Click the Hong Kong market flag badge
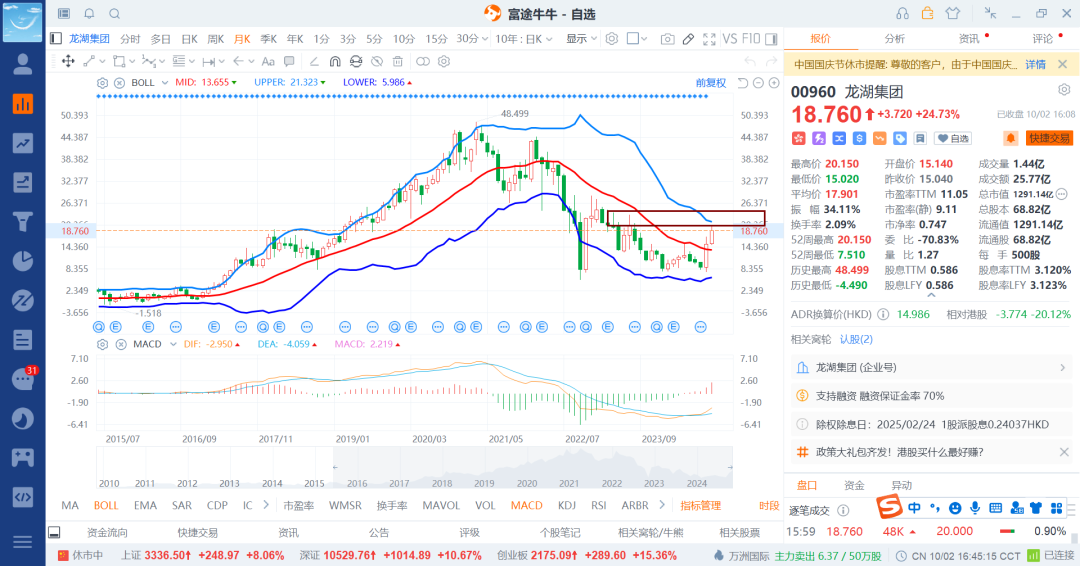Viewport: 1080px width, 566px height. 798,138
